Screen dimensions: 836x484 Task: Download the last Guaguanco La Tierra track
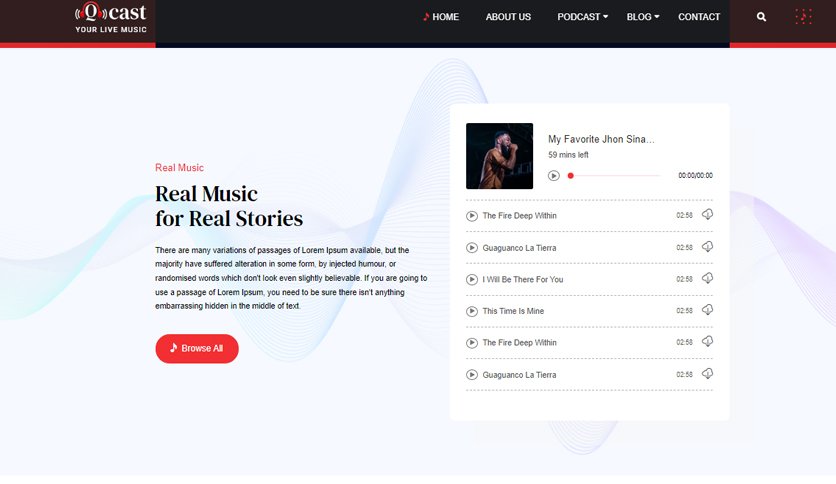708,374
